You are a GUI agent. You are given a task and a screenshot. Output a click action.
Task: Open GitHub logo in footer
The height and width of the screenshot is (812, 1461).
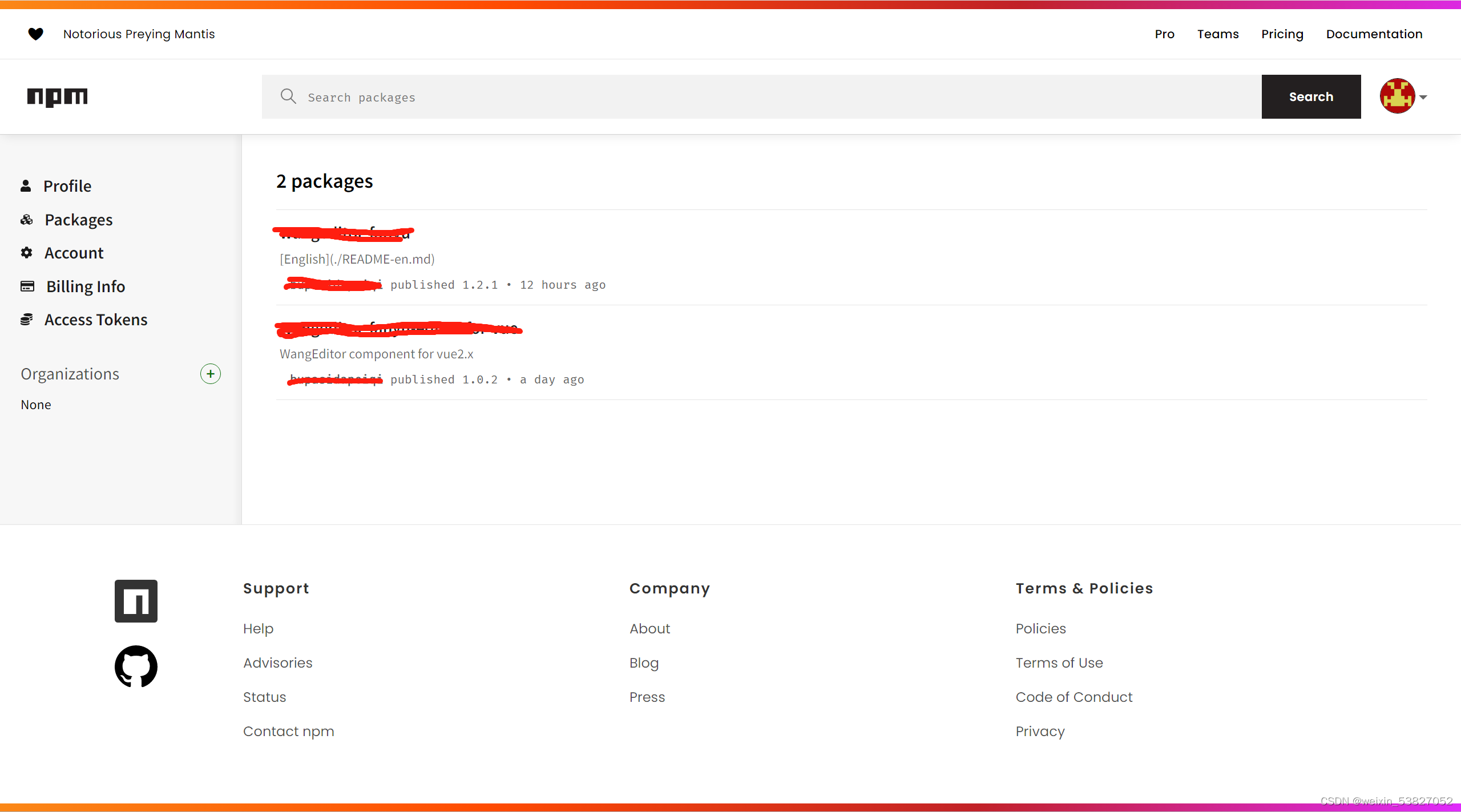tap(136, 666)
